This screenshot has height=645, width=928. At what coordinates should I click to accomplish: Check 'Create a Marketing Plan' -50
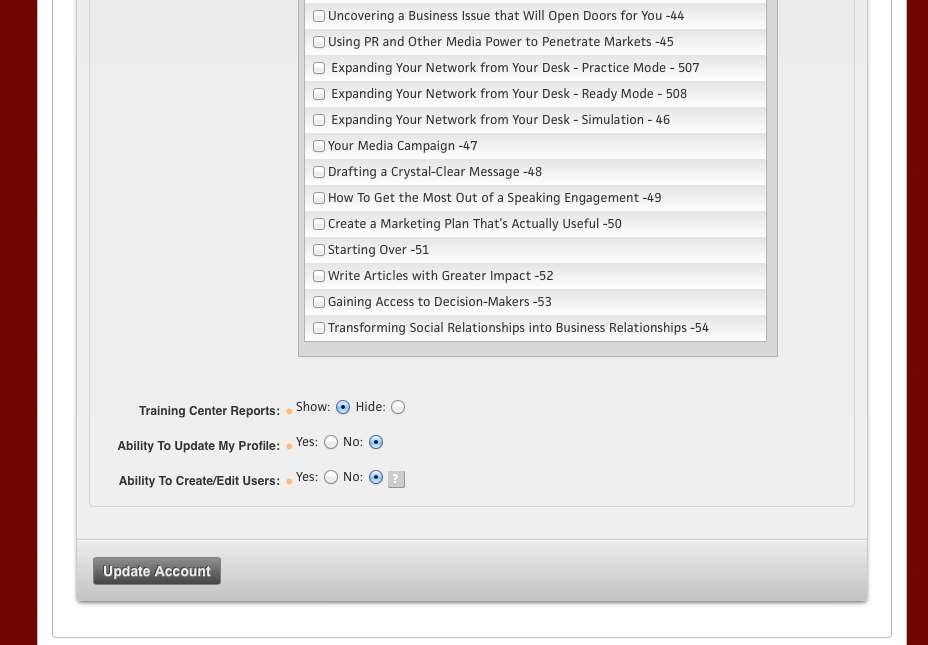coord(319,224)
